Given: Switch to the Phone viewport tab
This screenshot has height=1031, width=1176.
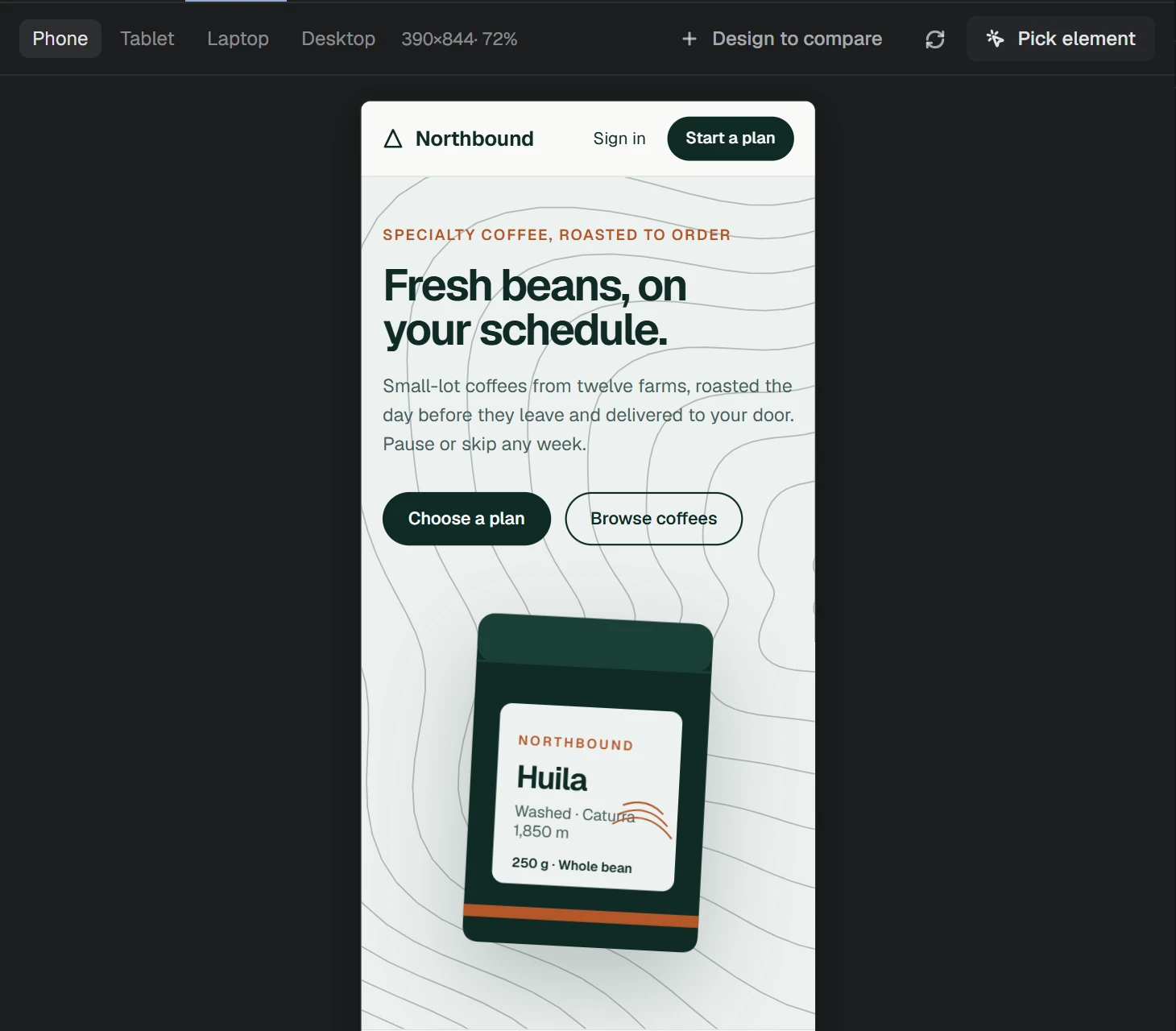Looking at the screenshot, I should tap(60, 39).
